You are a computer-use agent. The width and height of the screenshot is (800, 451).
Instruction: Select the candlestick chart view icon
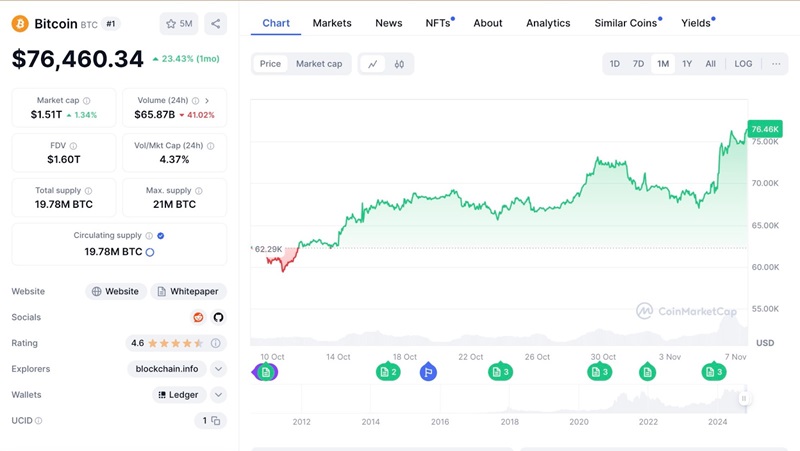[x=399, y=64]
